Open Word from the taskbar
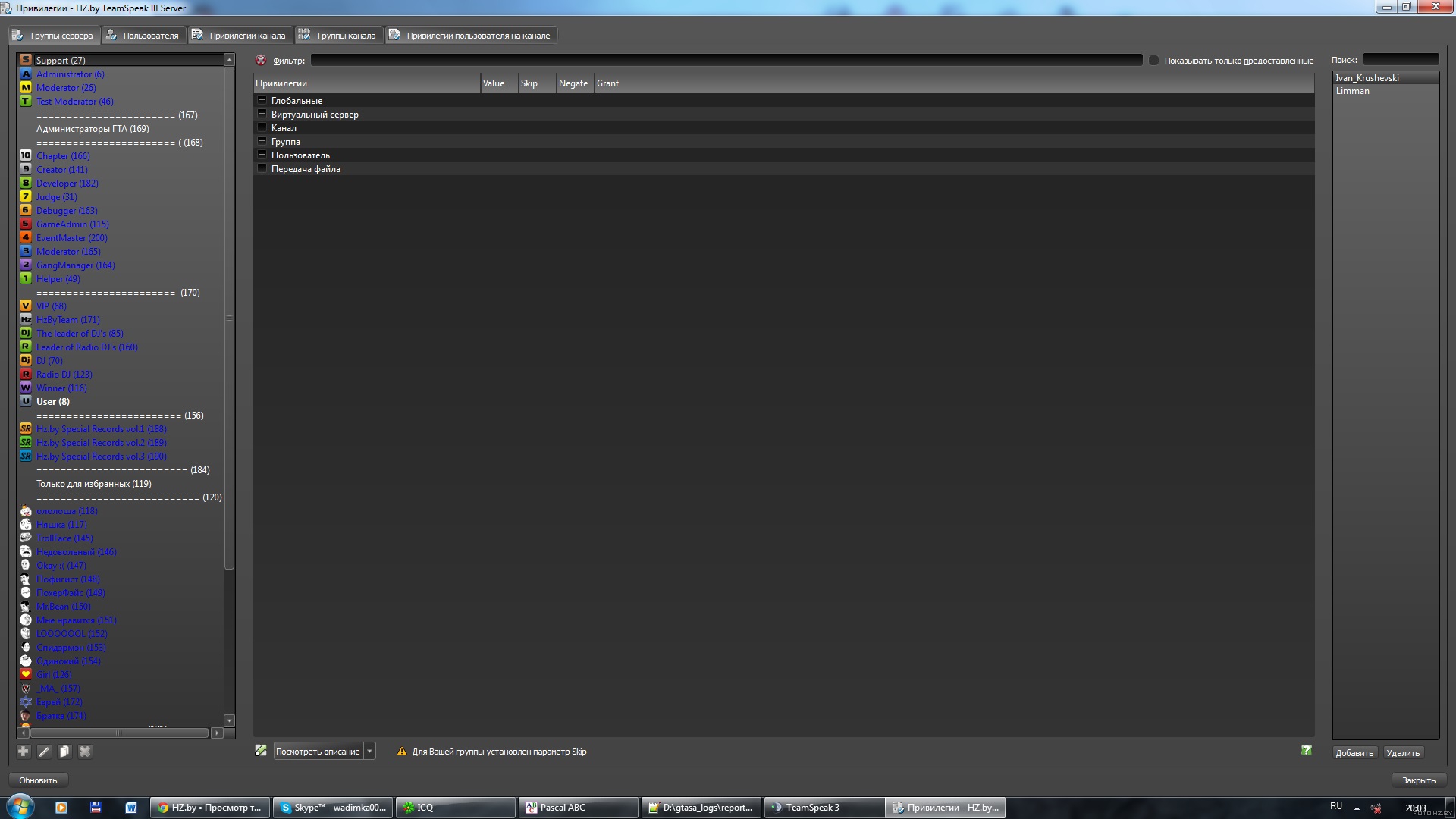The image size is (1456, 819). tap(131, 808)
